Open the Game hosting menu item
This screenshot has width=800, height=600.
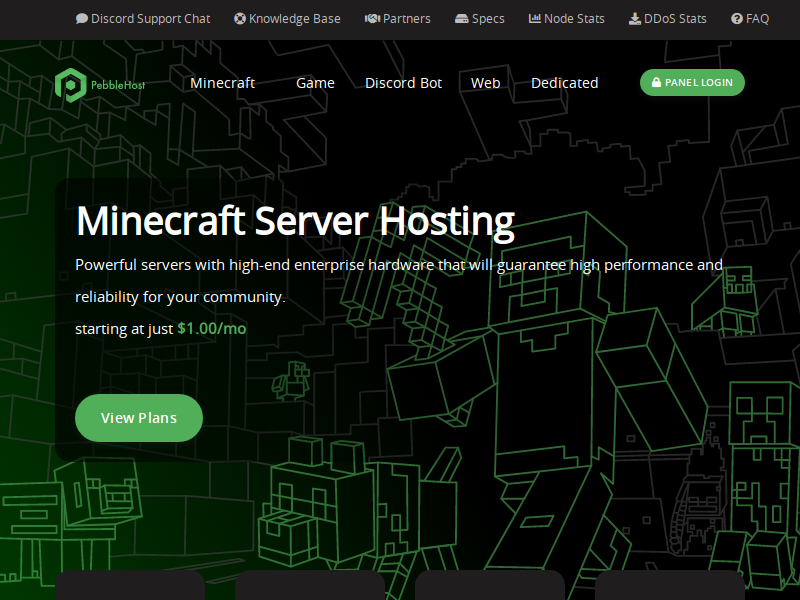[315, 83]
